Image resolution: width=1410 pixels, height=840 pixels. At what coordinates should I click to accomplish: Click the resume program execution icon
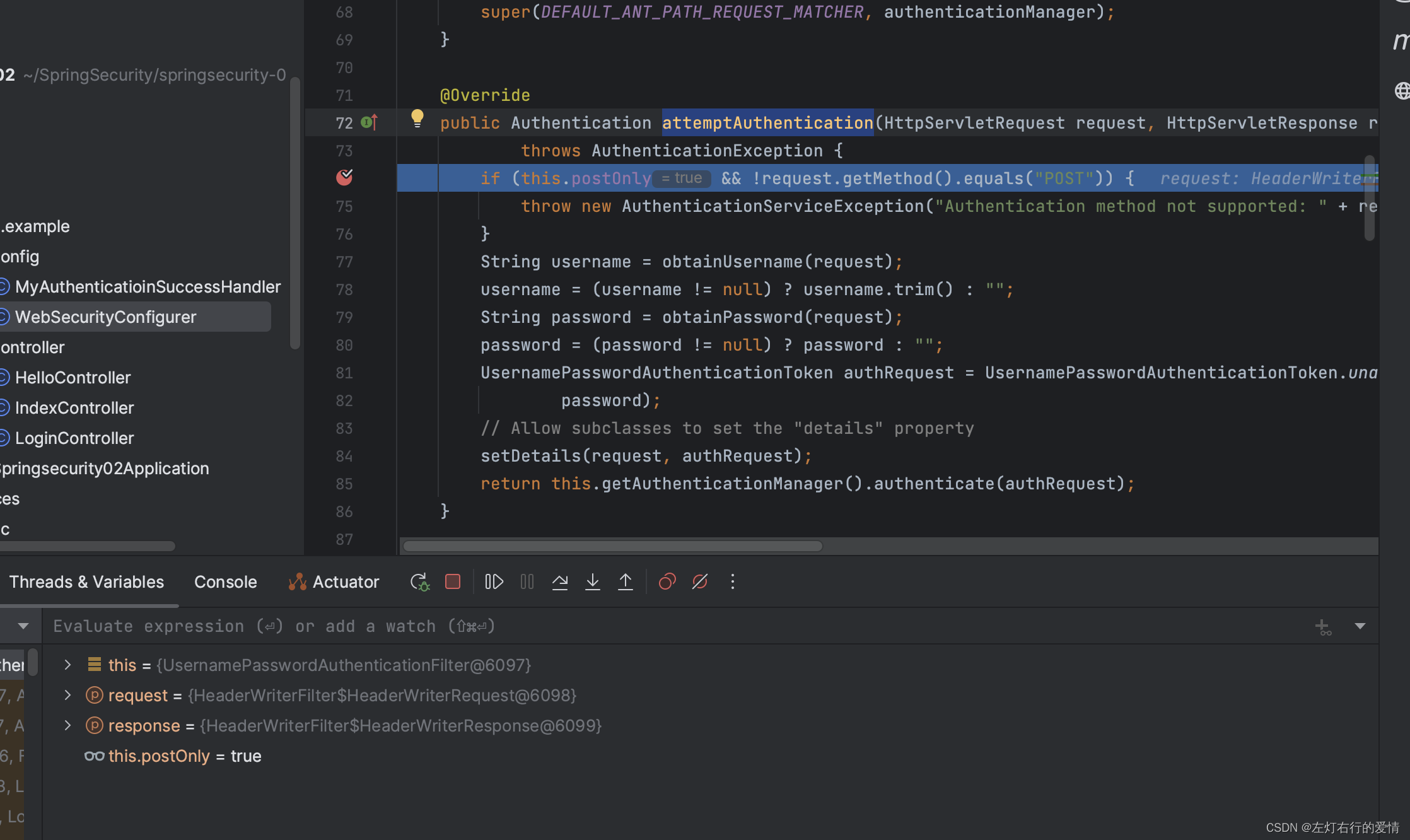(x=494, y=581)
